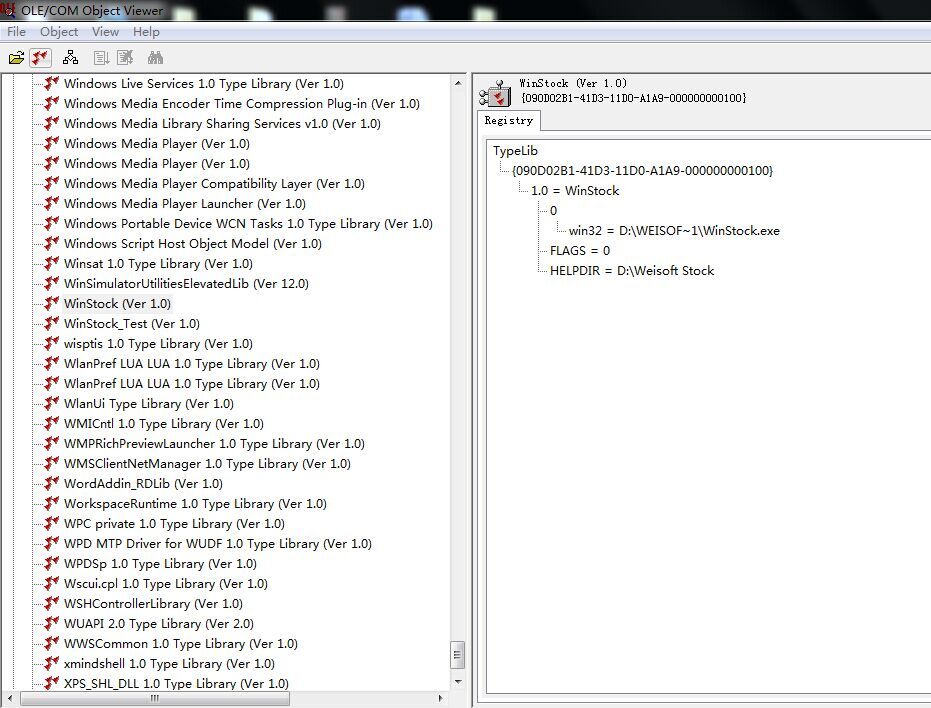Toggle the Expert Mode toolbar icon
Screen dimensions: 931x708
coord(40,58)
